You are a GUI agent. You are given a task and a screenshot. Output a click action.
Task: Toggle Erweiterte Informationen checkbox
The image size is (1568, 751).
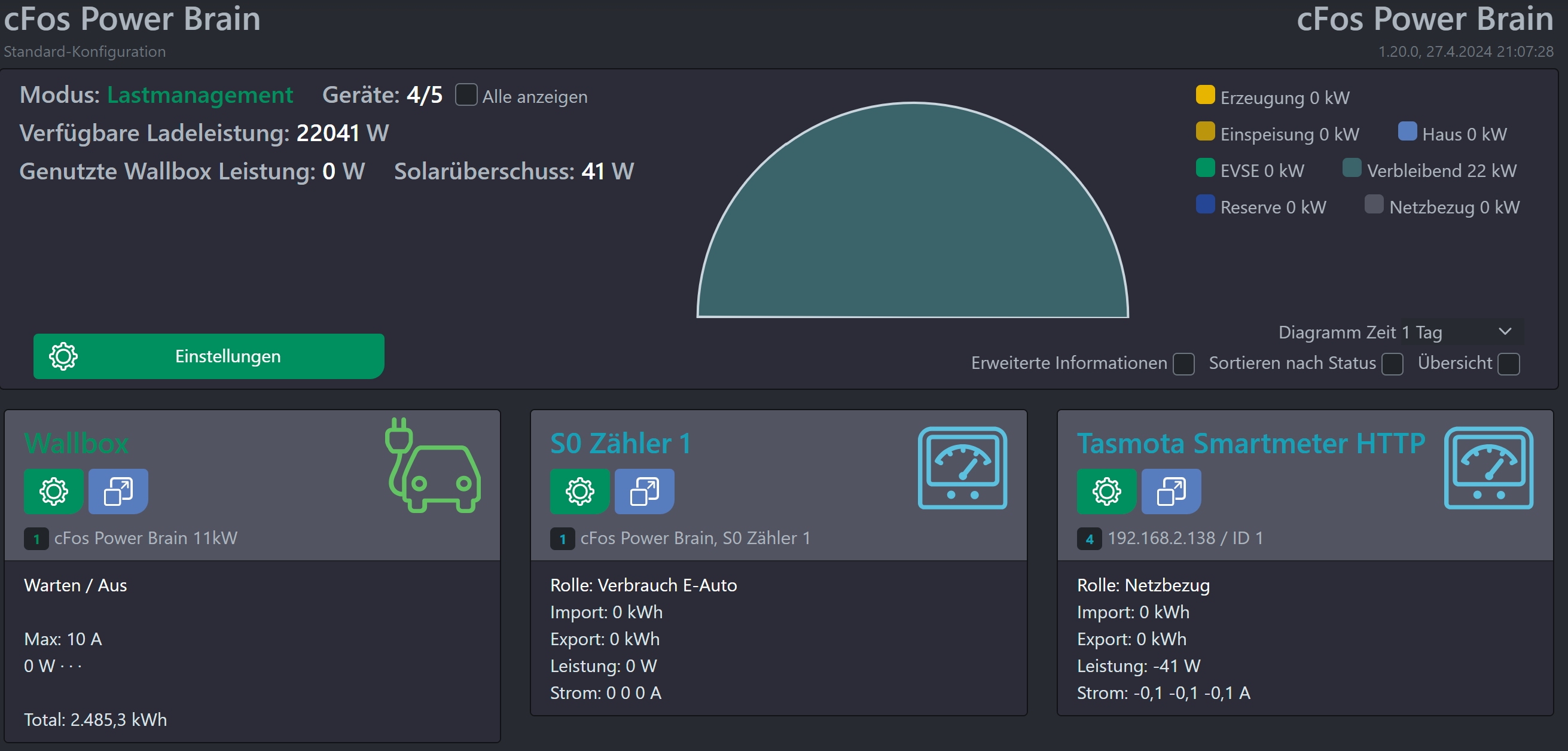pyautogui.click(x=1183, y=364)
